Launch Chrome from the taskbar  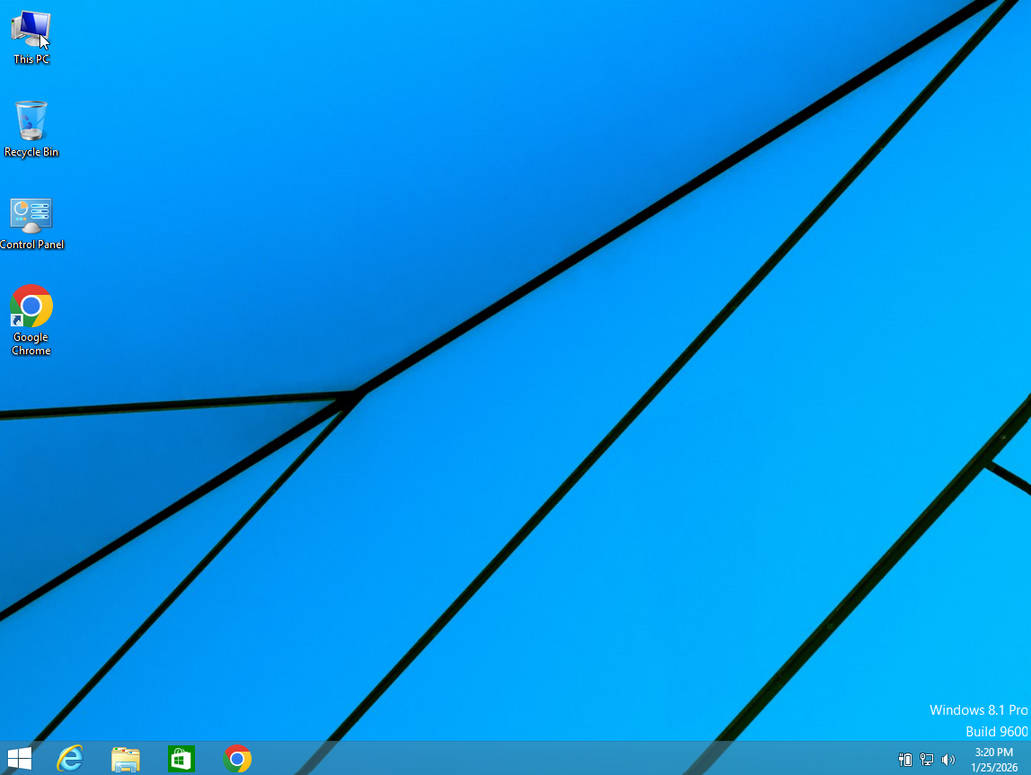point(237,759)
